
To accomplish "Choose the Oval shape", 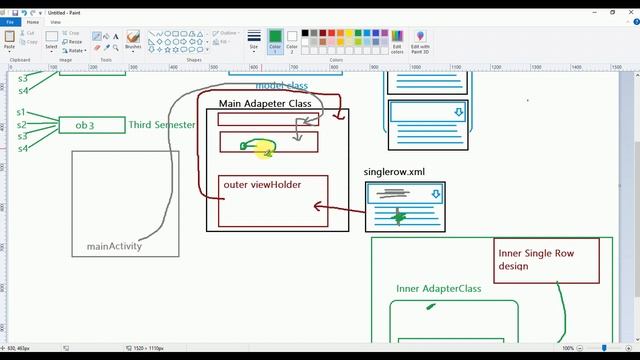I will [168, 34].
